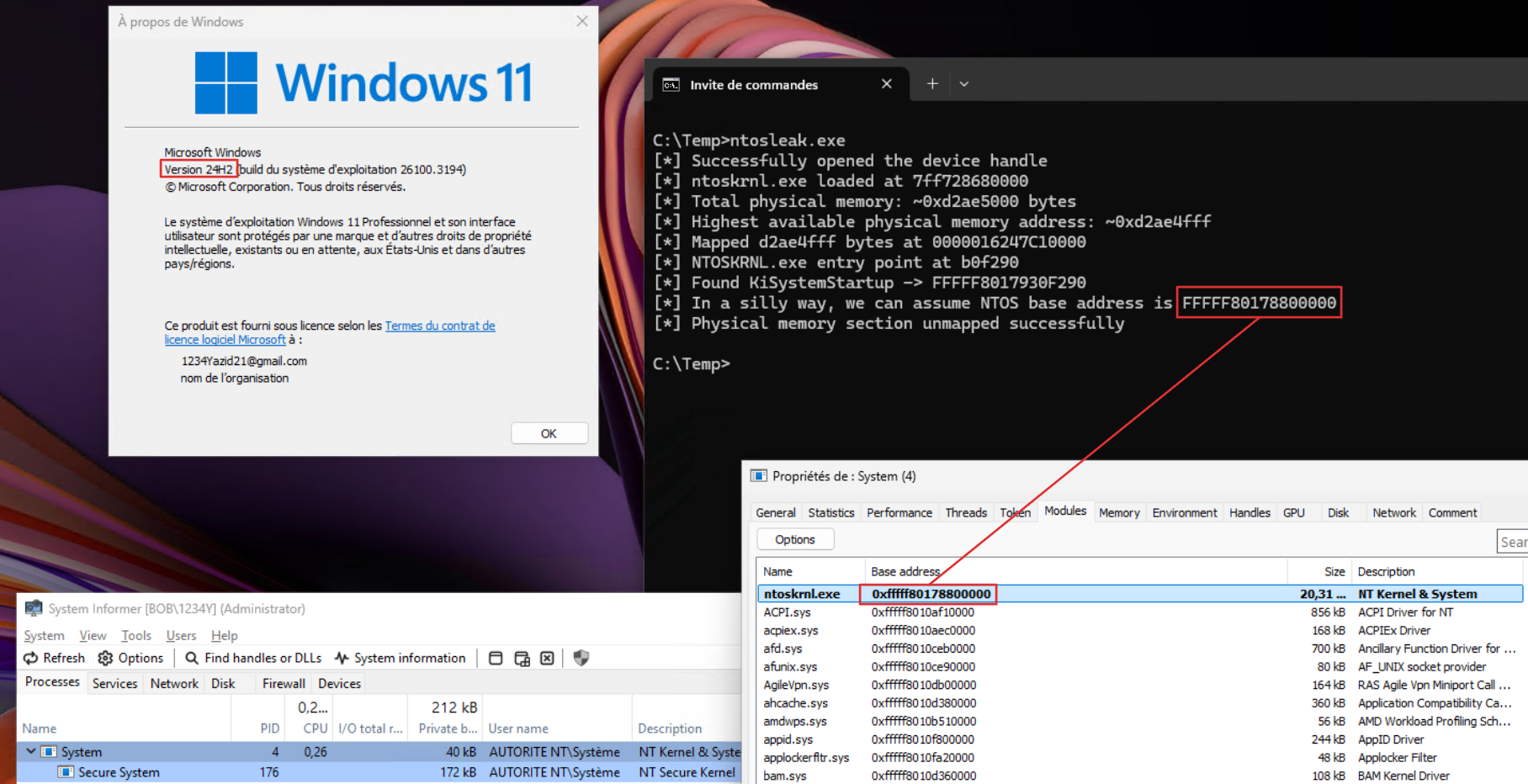Screen dimensions: 1528x784
Task: Switch to the Devices tab
Action: [339, 683]
